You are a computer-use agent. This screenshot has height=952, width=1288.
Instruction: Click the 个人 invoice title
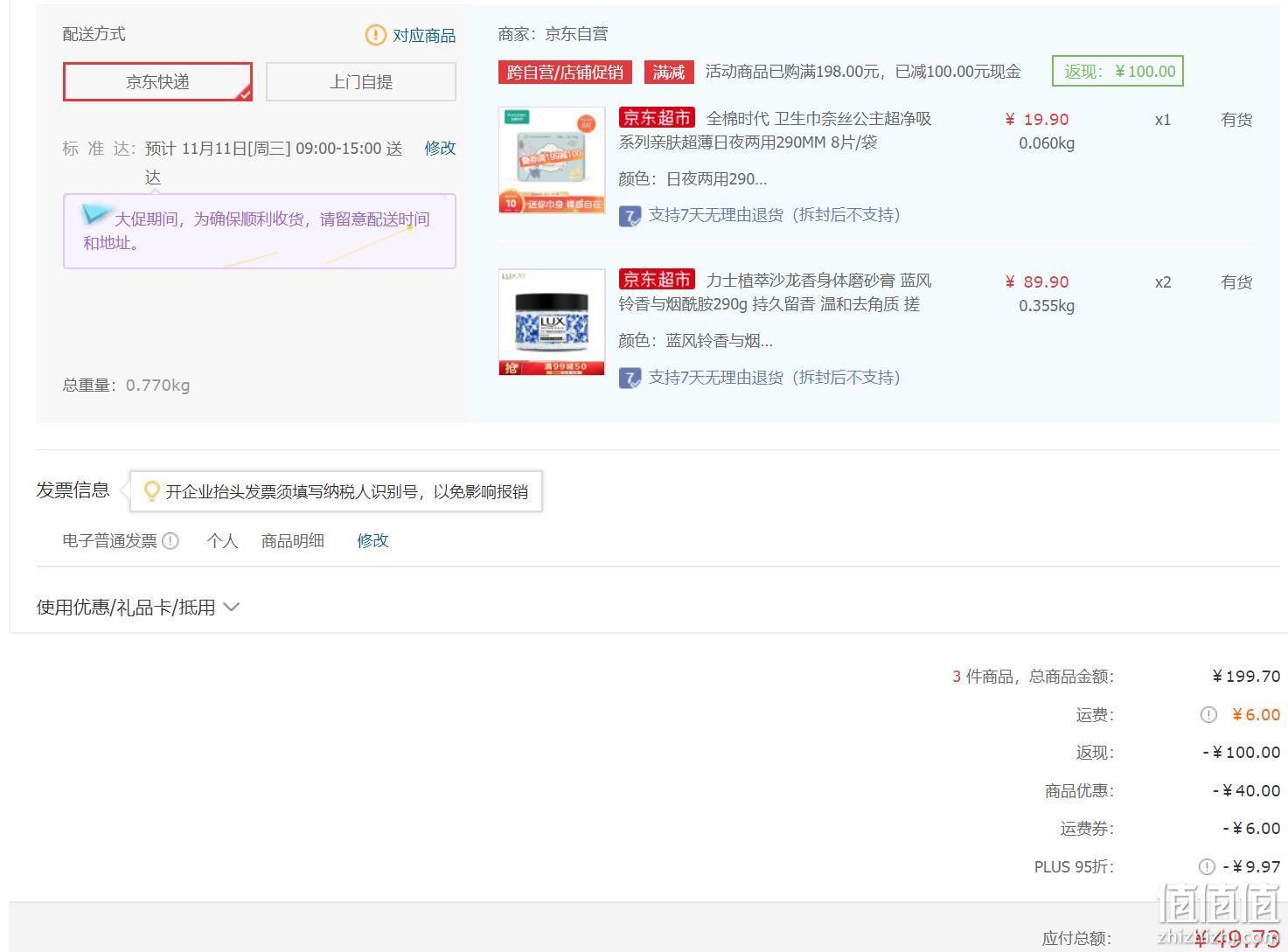pyautogui.click(x=222, y=541)
